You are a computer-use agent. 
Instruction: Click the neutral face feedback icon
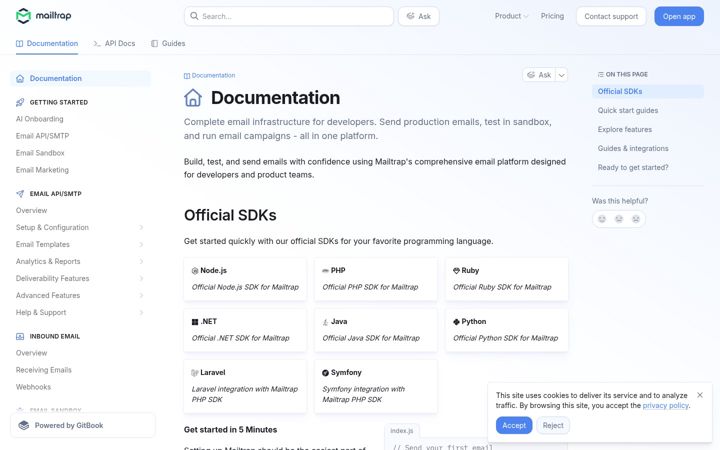click(619, 219)
